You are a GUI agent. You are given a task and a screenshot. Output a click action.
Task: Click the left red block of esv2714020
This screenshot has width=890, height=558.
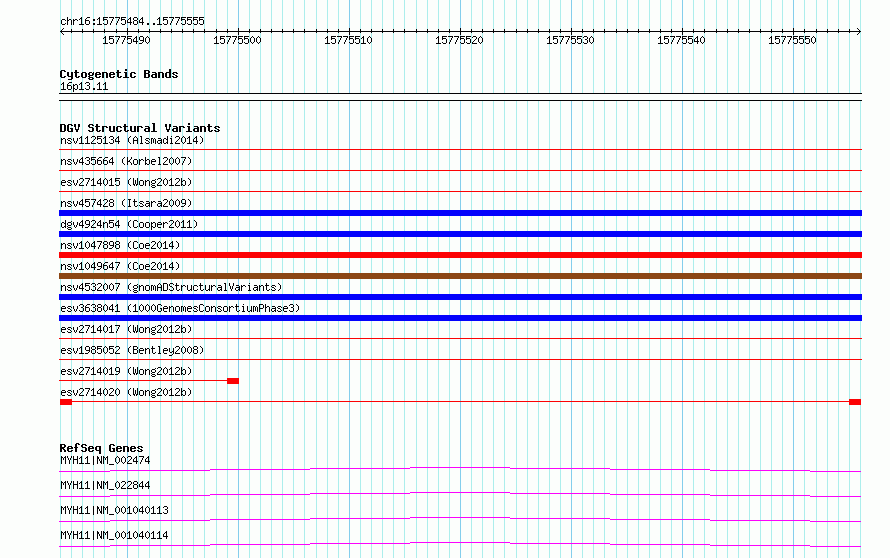pyautogui.click(x=66, y=402)
